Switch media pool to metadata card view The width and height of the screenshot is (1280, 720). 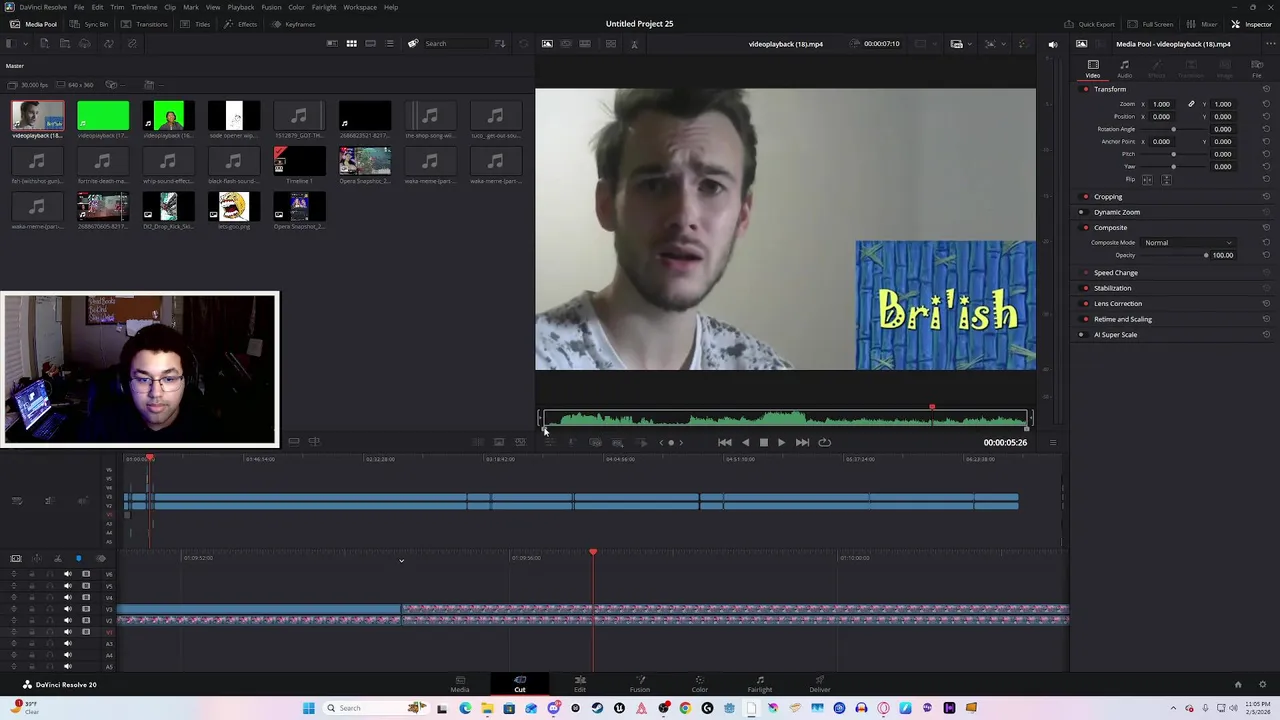pos(332,43)
